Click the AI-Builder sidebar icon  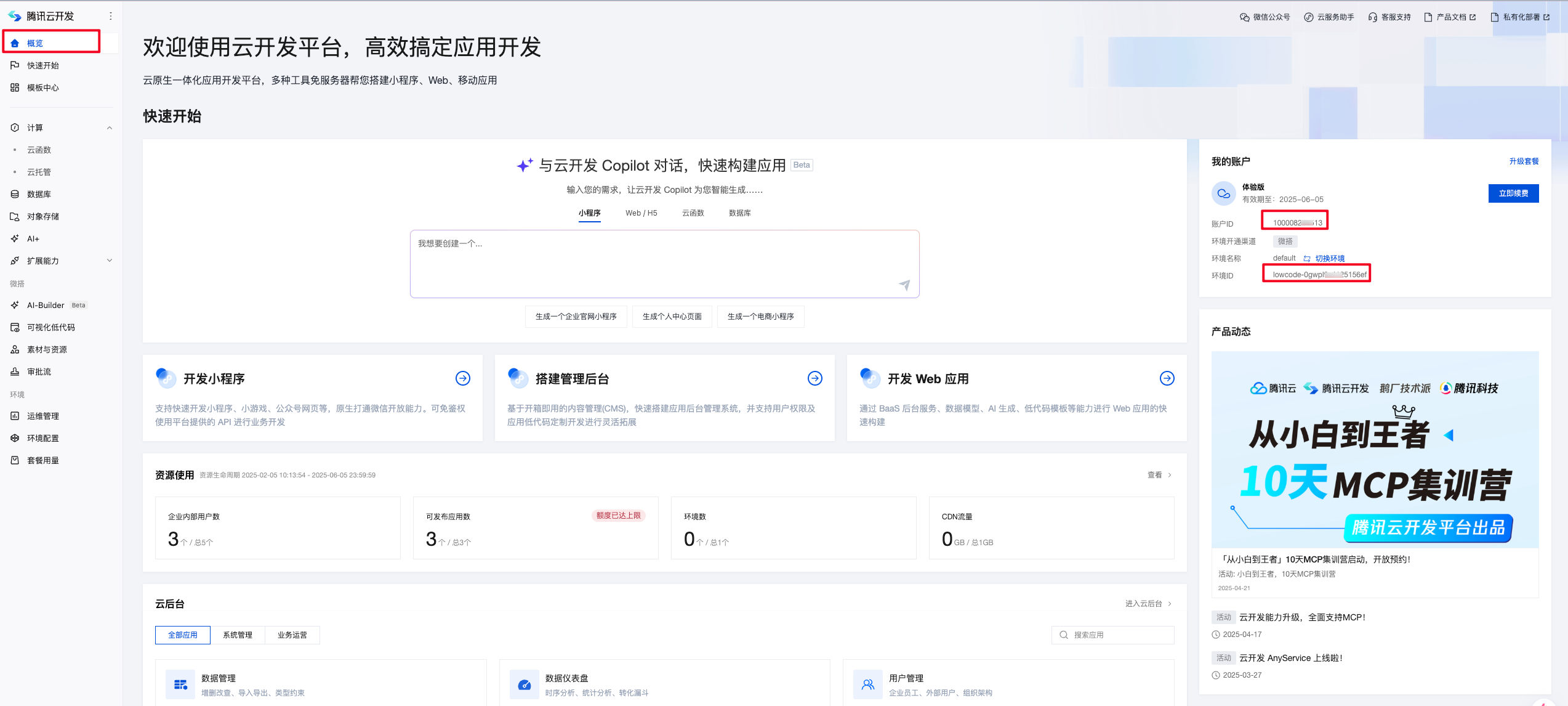pos(15,305)
